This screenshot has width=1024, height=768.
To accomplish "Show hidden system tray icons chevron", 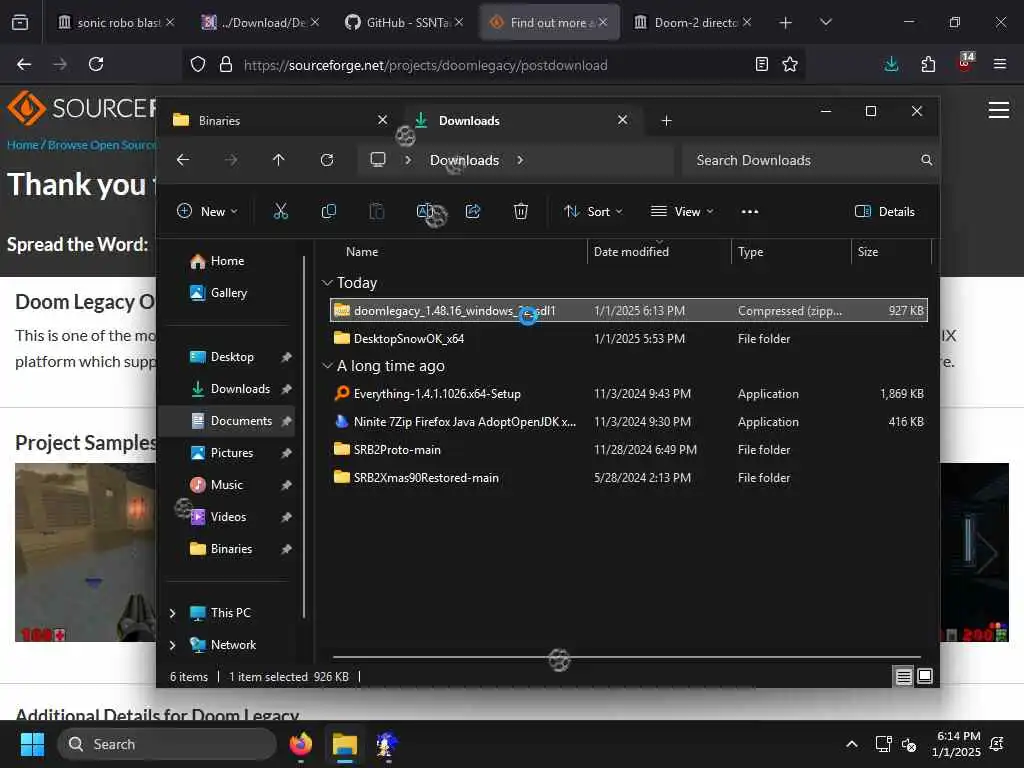I will tap(852, 744).
